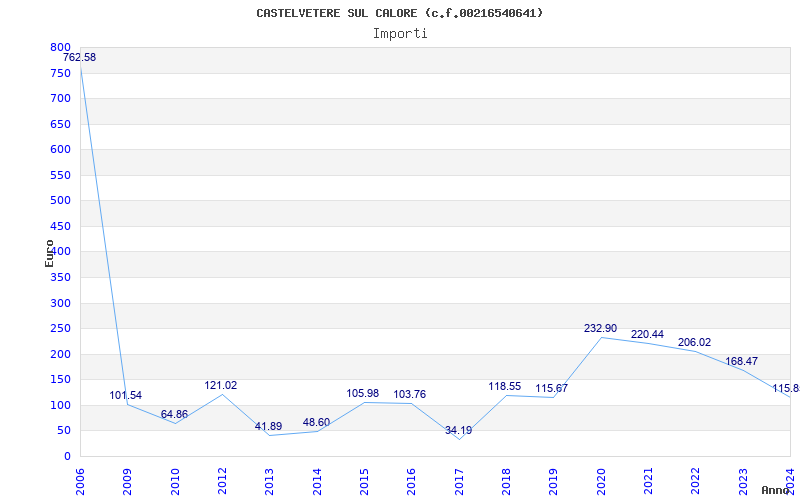Viewport: 800px width, 500px height.
Task: Select the 103.76 data label
Action: pos(409,394)
